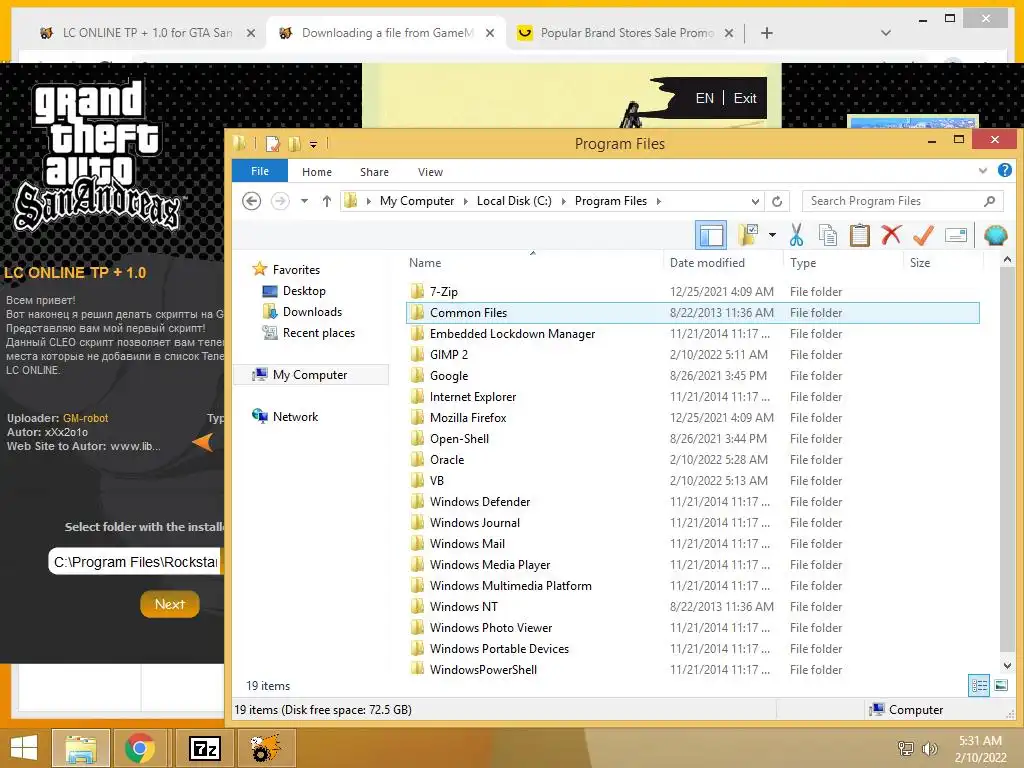Customize Quick Access Toolbar dropdown

pyautogui.click(x=313, y=144)
